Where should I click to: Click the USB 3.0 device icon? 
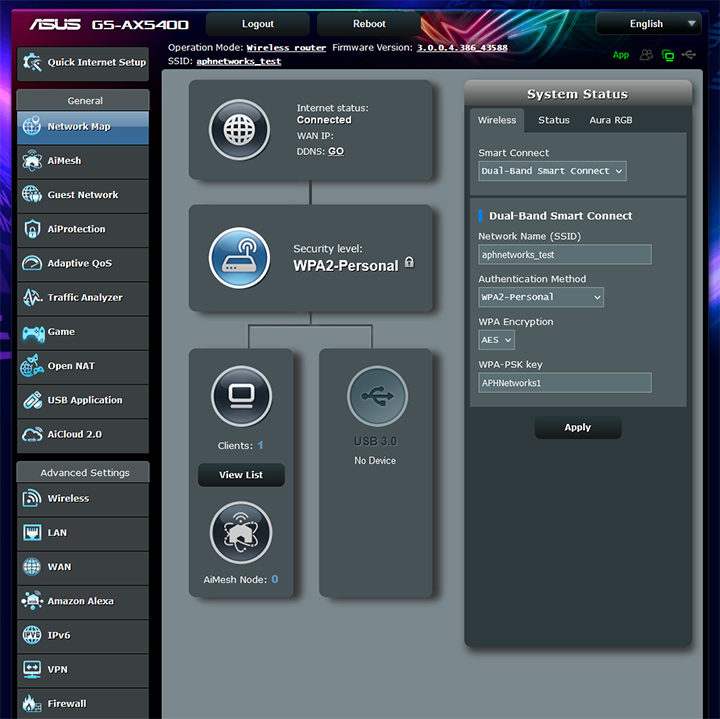coord(376,397)
